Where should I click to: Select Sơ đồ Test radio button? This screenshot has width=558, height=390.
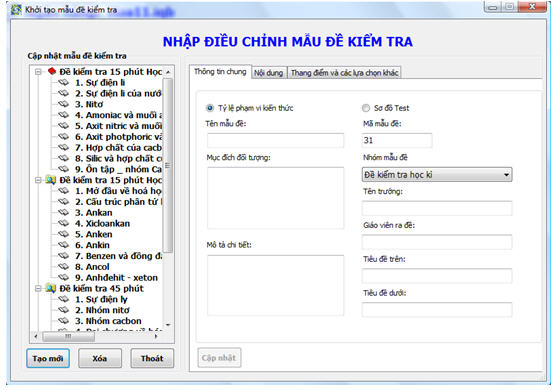[x=366, y=108]
